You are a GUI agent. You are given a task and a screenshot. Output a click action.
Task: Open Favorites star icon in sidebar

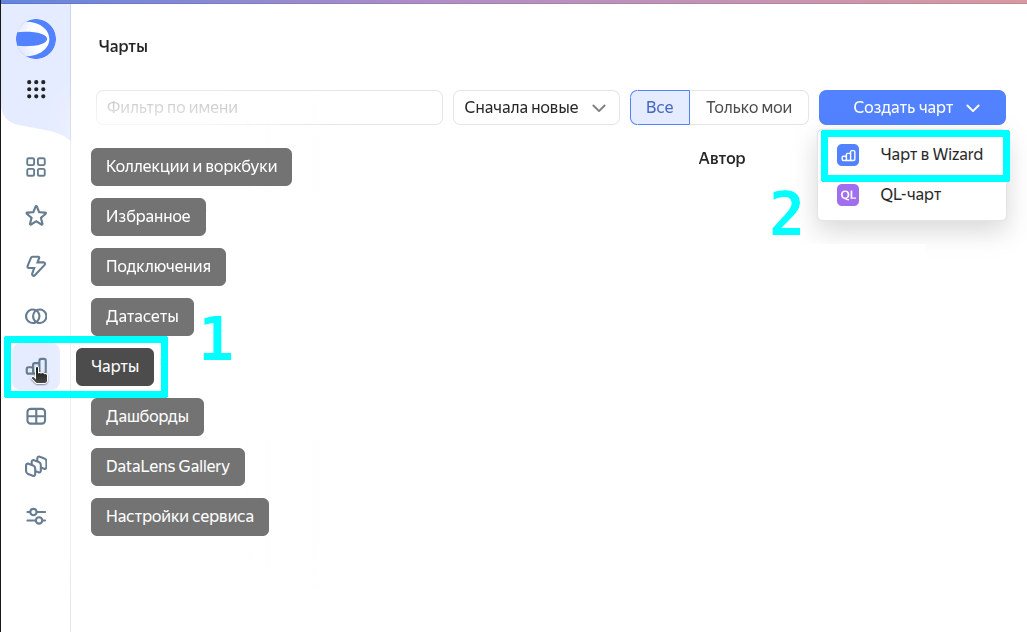36,216
